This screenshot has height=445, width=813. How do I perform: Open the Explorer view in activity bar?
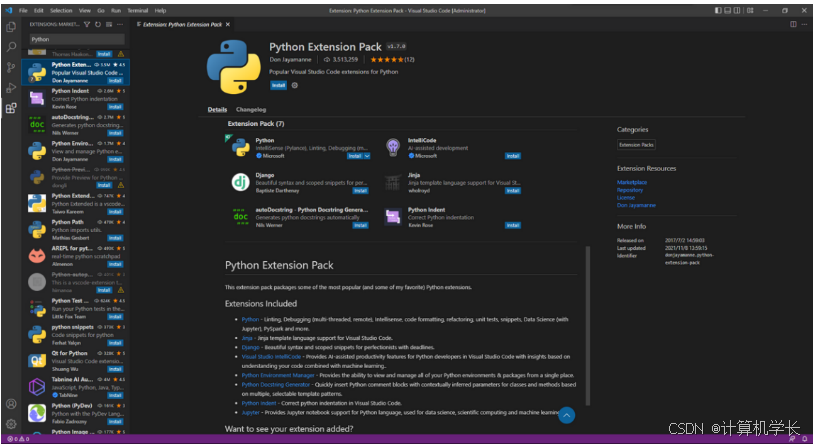click(x=11, y=27)
